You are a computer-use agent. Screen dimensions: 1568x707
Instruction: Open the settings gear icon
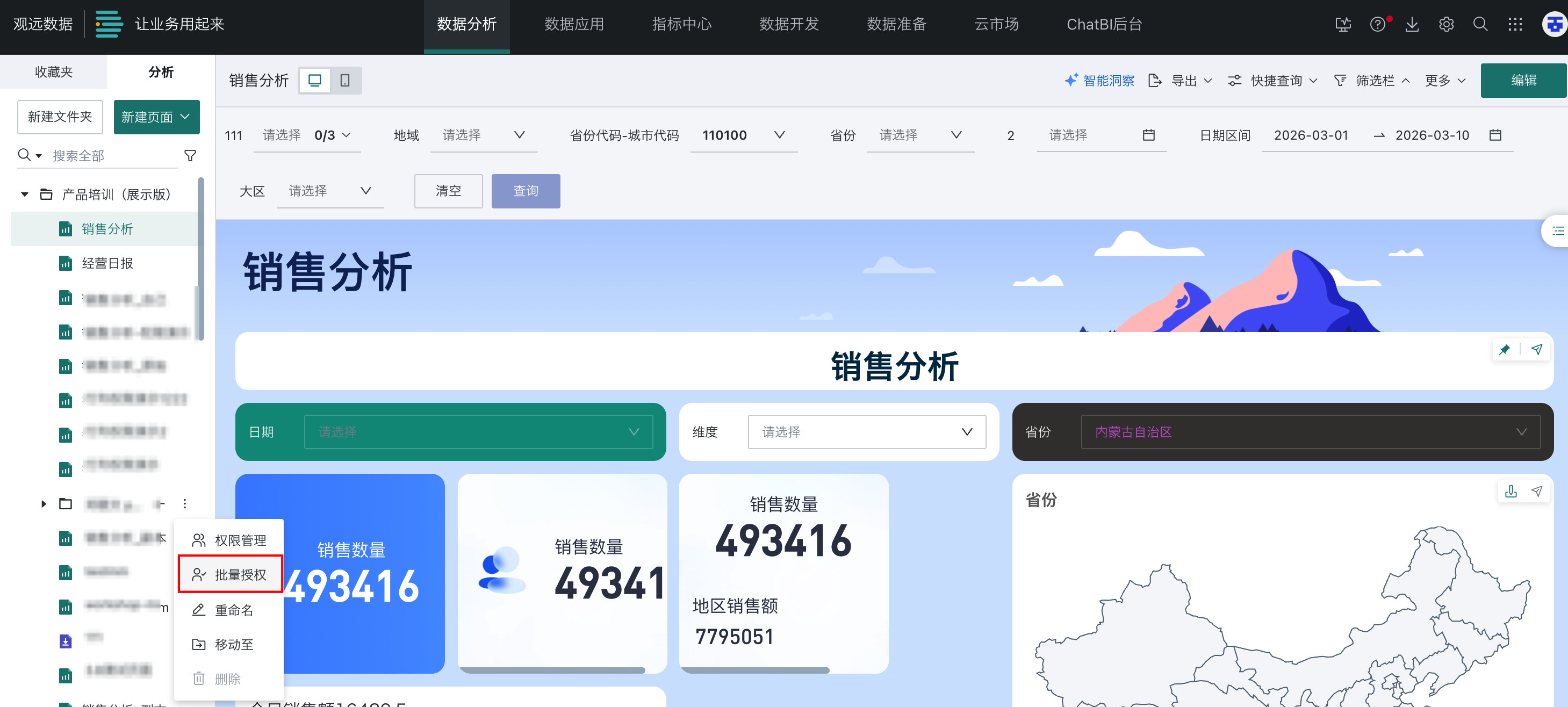pyautogui.click(x=1445, y=24)
